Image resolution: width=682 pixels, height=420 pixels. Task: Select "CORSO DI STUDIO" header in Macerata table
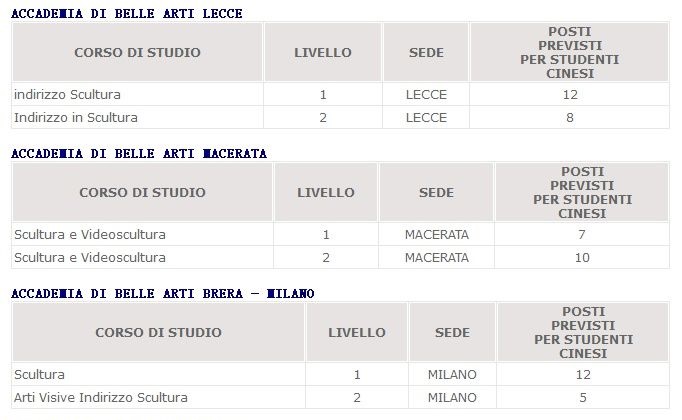point(142,192)
